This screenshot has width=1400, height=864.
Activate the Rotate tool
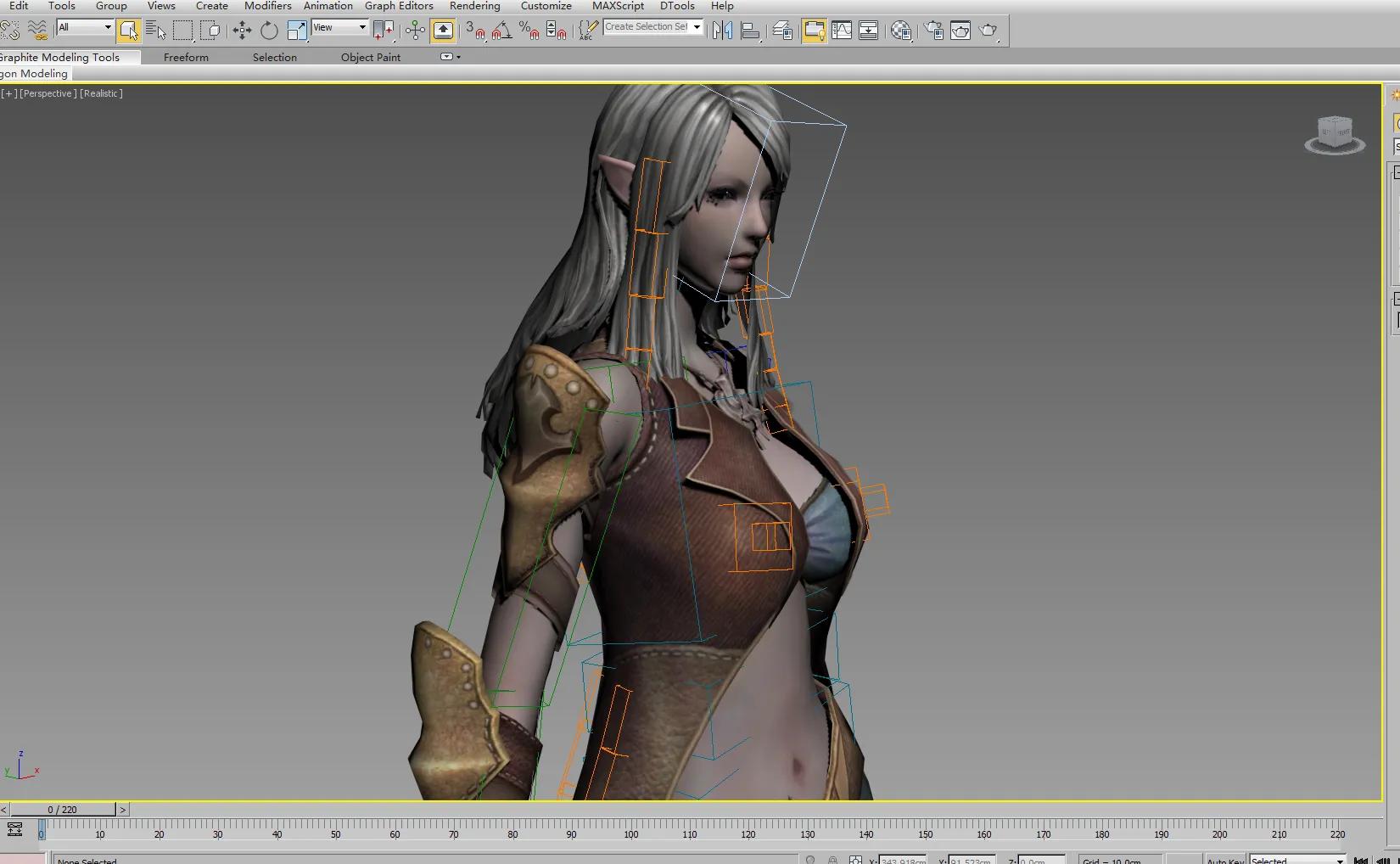(x=269, y=31)
